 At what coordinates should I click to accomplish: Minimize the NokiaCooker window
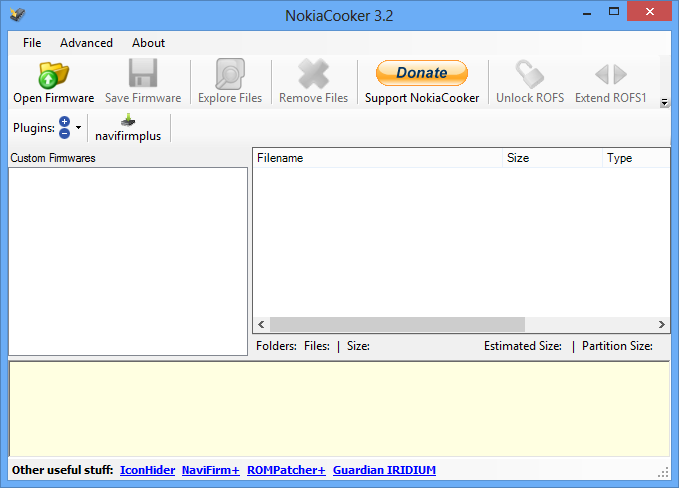587,13
